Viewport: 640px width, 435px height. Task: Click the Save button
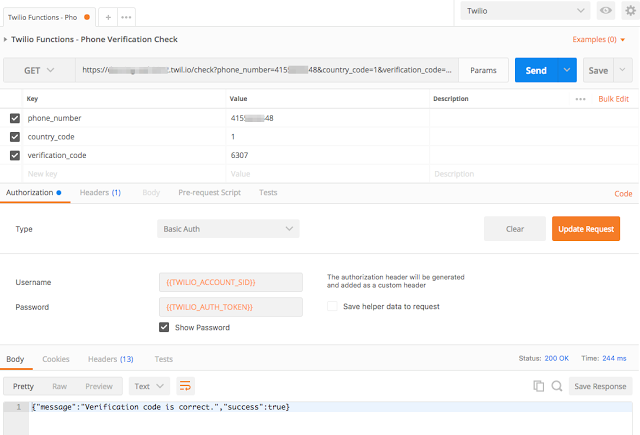pos(598,70)
